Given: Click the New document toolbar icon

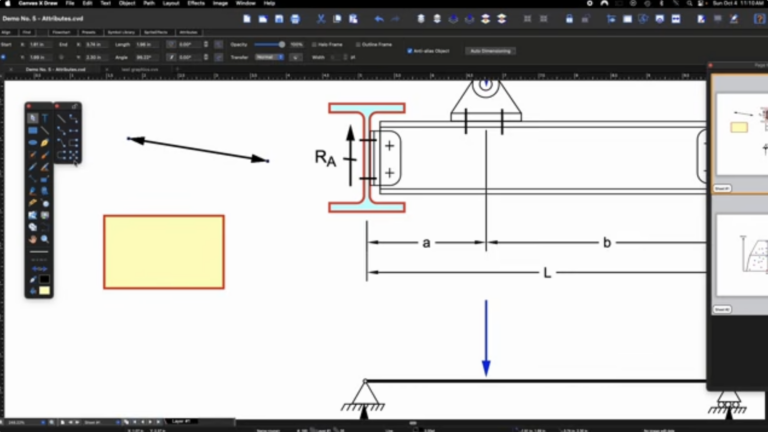Looking at the screenshot, I should tap(247, 19).
